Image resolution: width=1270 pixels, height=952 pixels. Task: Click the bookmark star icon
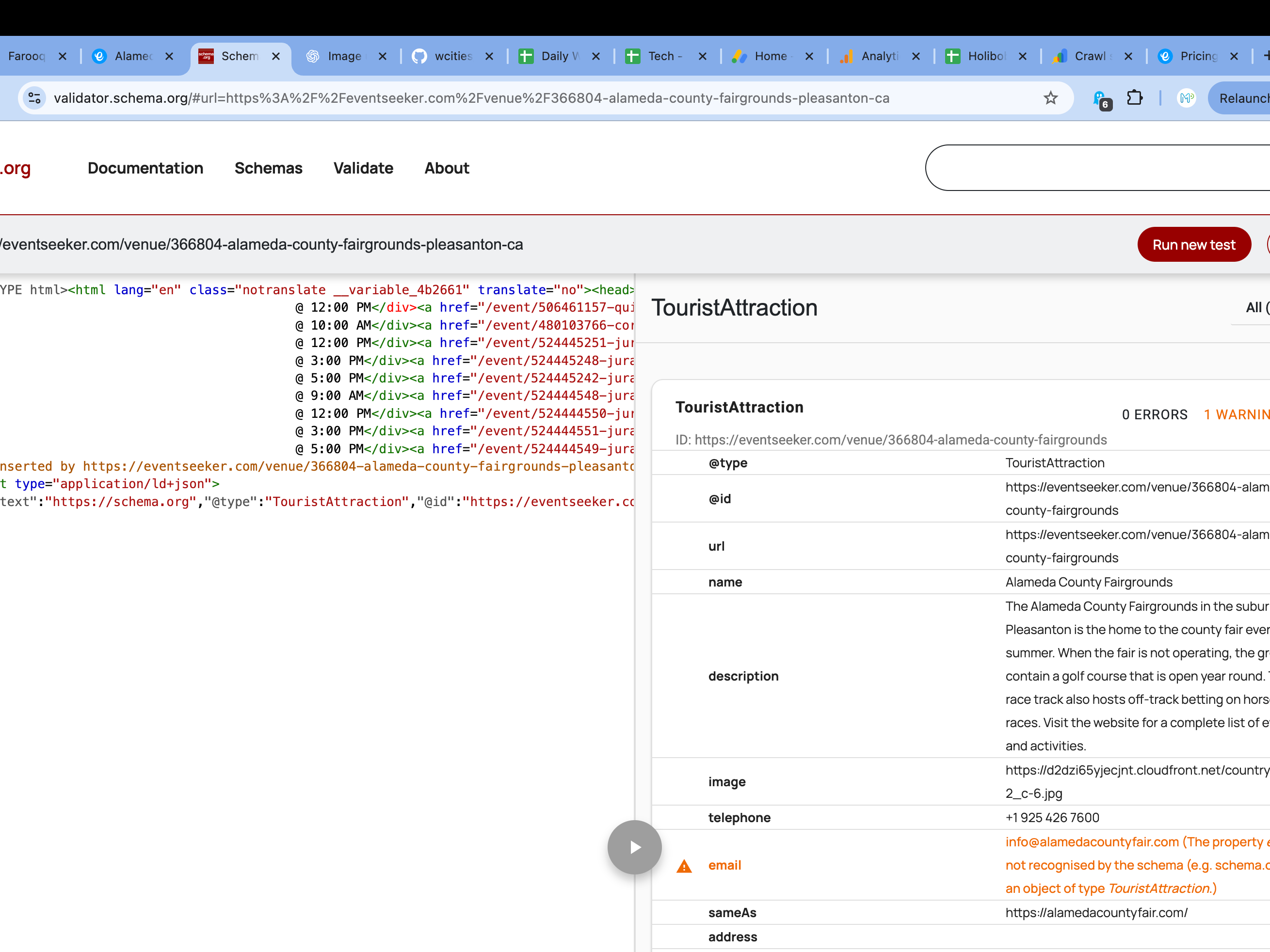(1050, 98)
